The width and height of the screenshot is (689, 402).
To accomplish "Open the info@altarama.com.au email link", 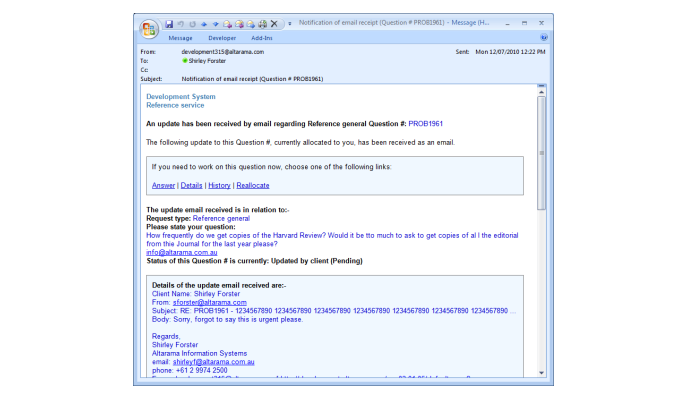I will pyautogui.click(x=181, y=252).
